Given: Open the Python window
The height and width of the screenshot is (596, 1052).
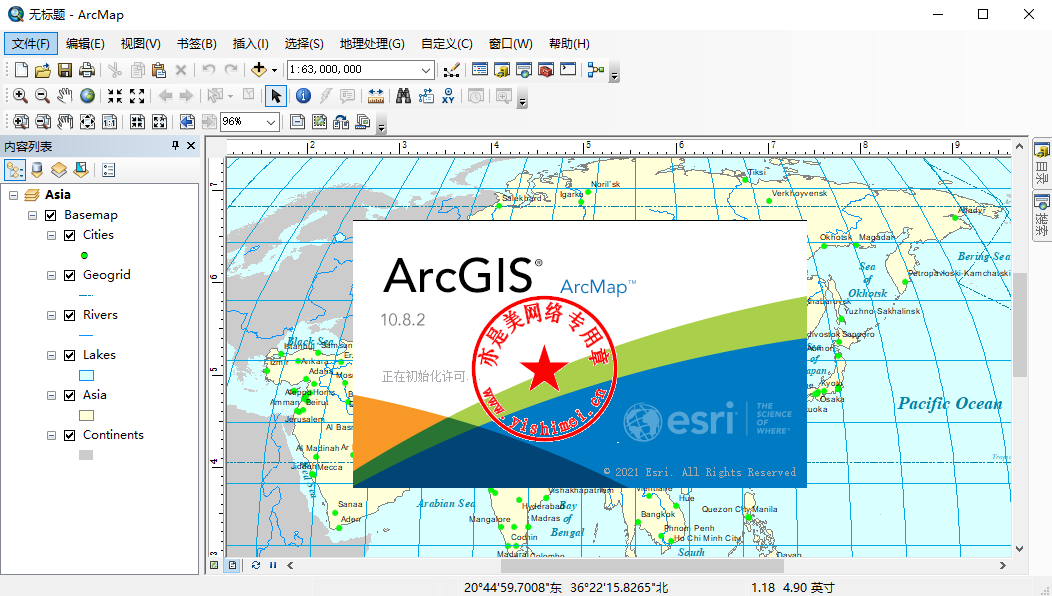Looking at the screenshot, I should click(568, 70).
